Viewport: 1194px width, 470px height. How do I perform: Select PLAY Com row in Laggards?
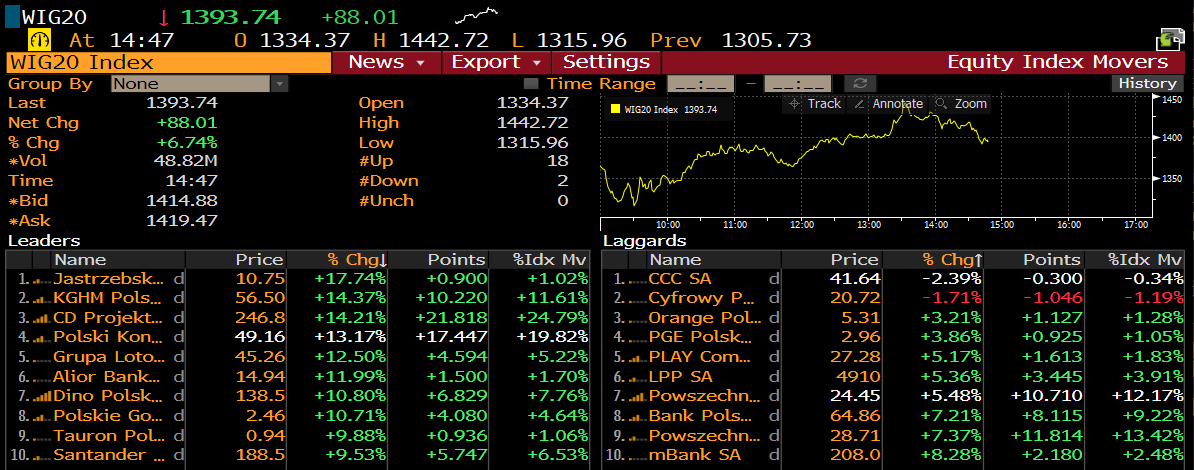tap(893, 357)
